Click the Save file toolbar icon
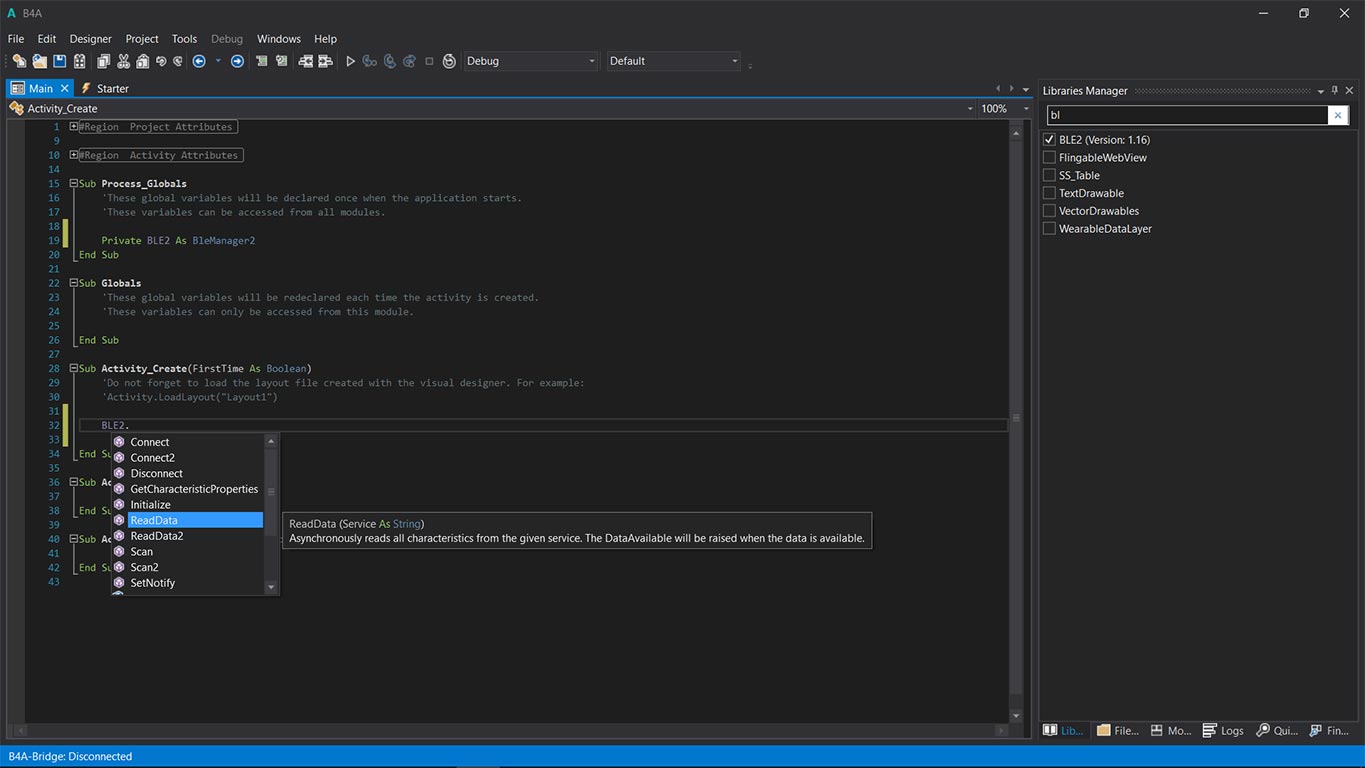Viewport: 1365px width, 768px height. pos(59,61)
